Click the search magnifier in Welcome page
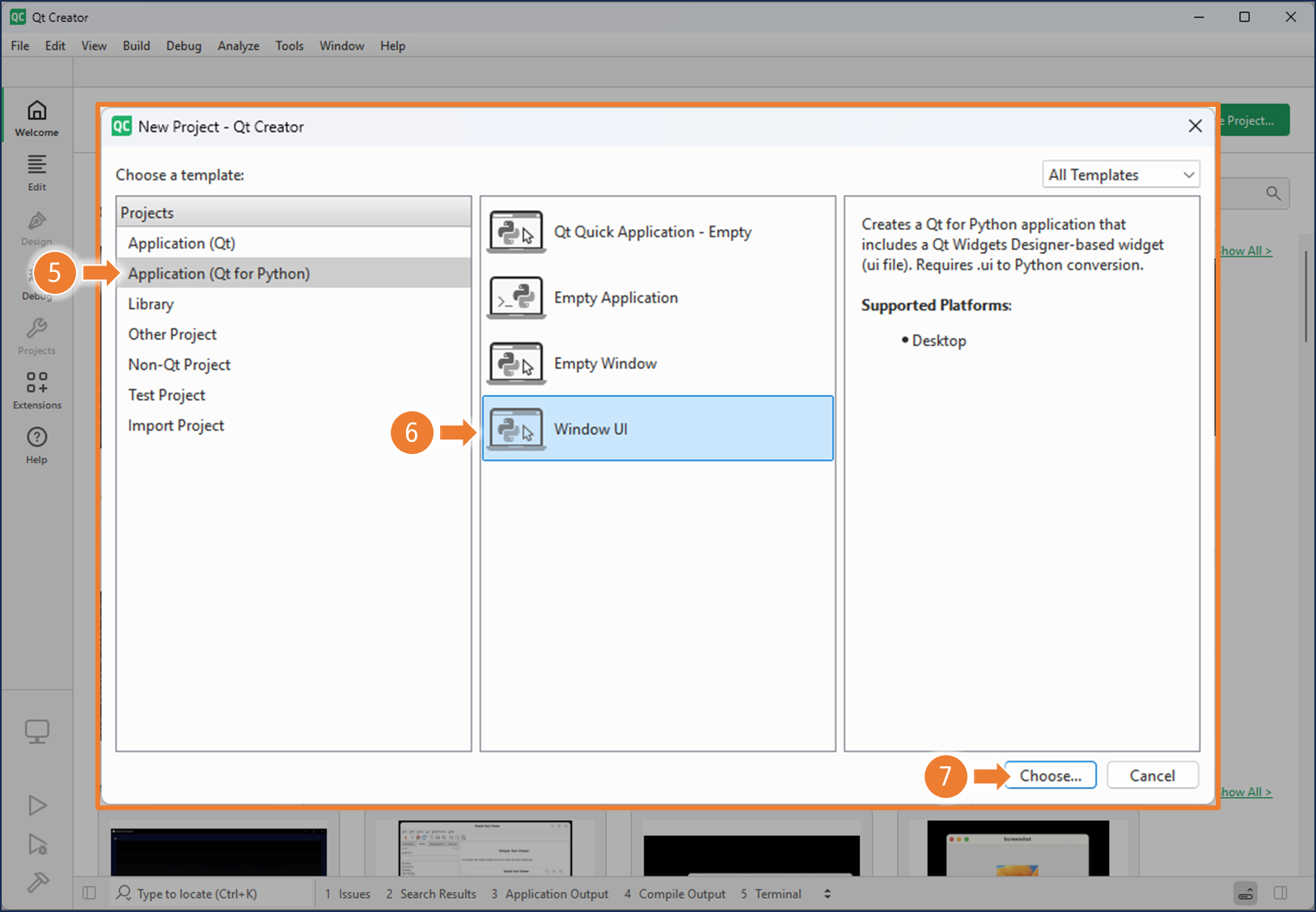The width and height of the screenshot is (1316, 912). coord(1273,193)
